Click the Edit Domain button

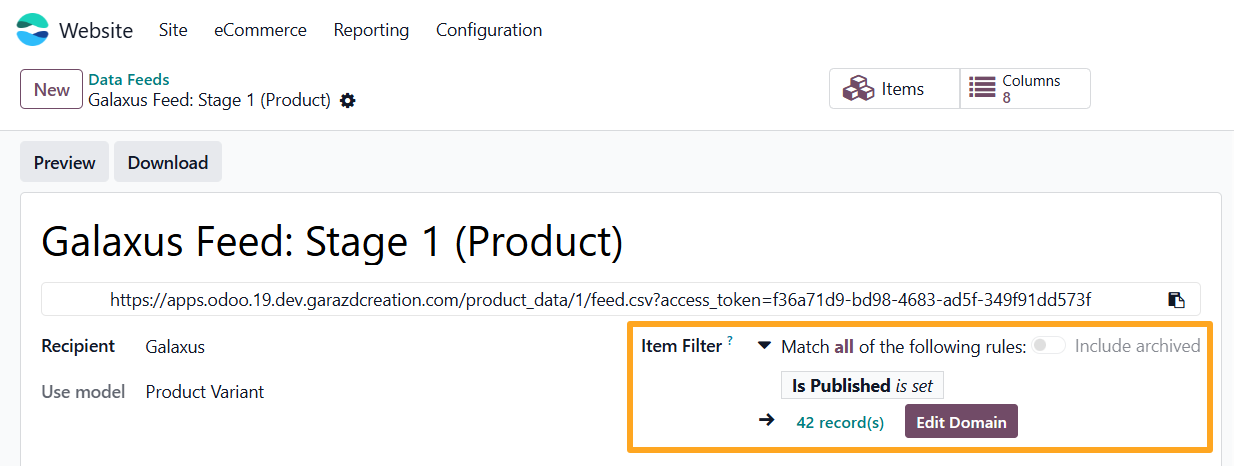point(962,421)
